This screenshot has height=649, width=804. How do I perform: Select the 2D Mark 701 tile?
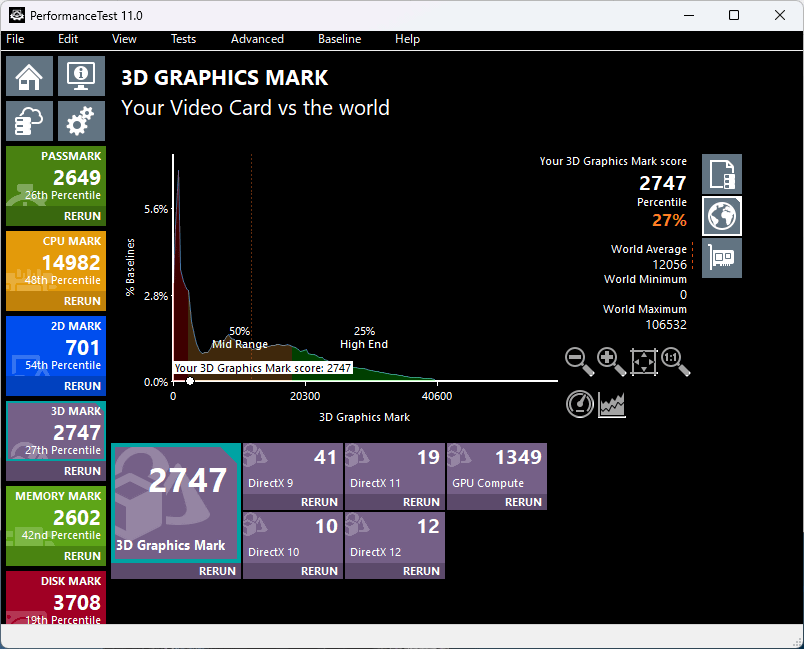coord(56,348)
